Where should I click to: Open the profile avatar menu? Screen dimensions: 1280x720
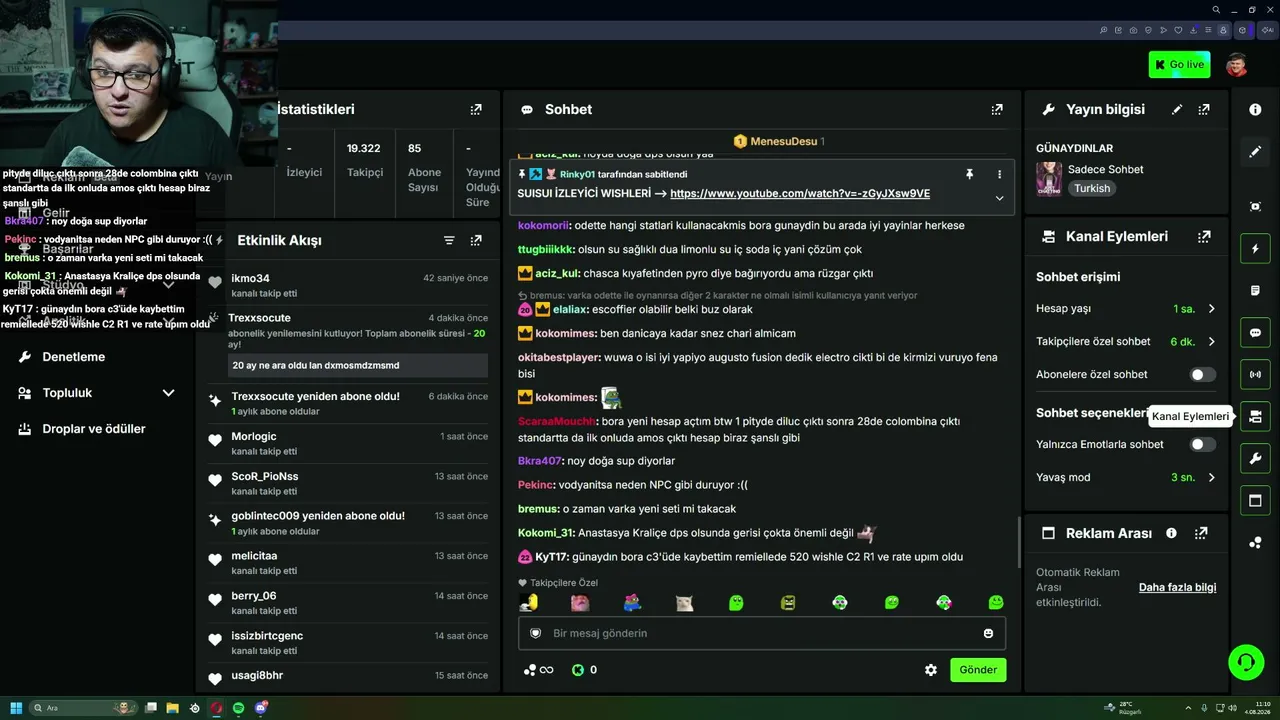(x=1237, y=65)
